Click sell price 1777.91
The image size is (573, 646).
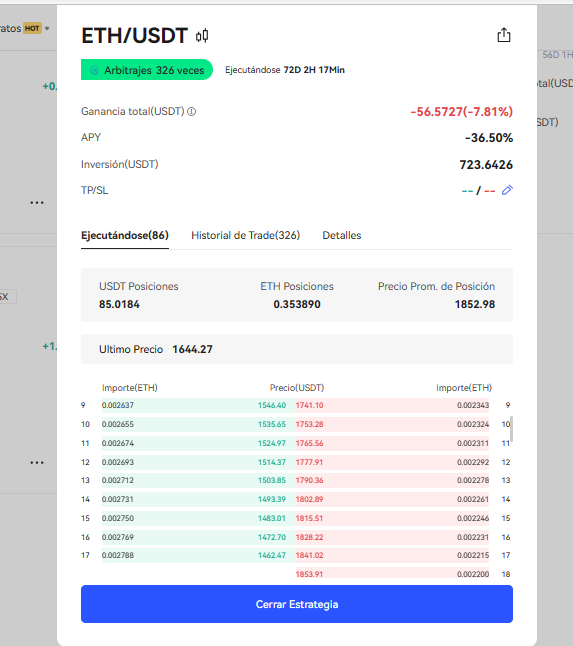[309, 462]
